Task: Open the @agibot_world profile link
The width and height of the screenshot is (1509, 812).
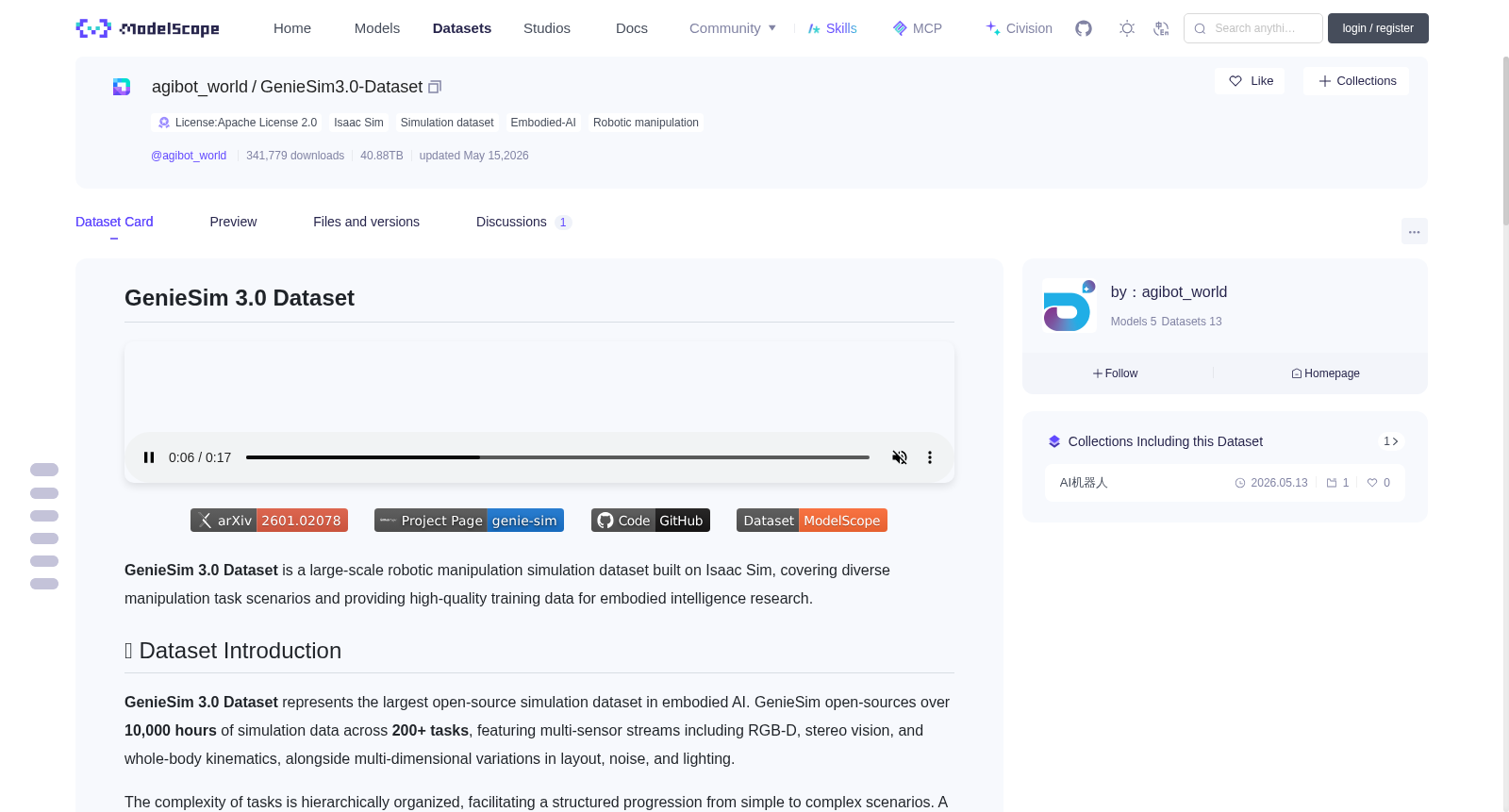Action: [189, 156]
